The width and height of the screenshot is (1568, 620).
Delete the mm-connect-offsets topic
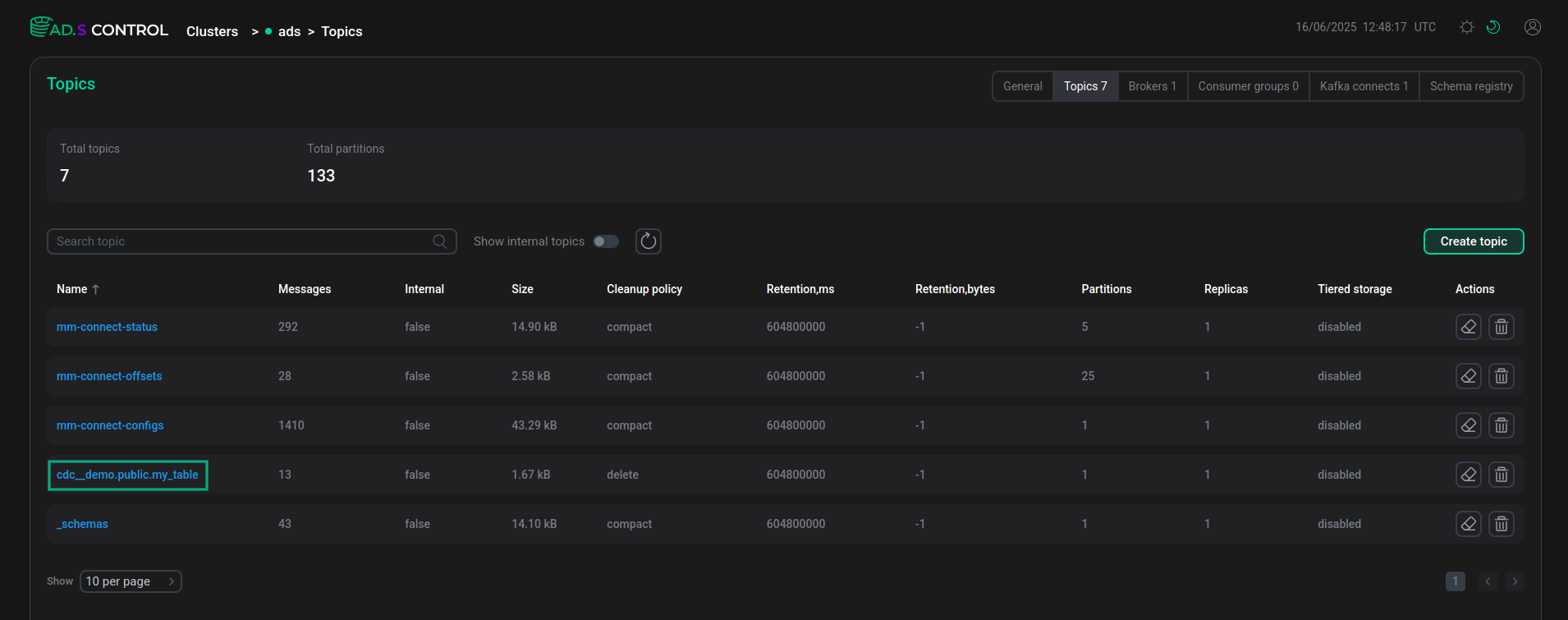[1502, 376]
